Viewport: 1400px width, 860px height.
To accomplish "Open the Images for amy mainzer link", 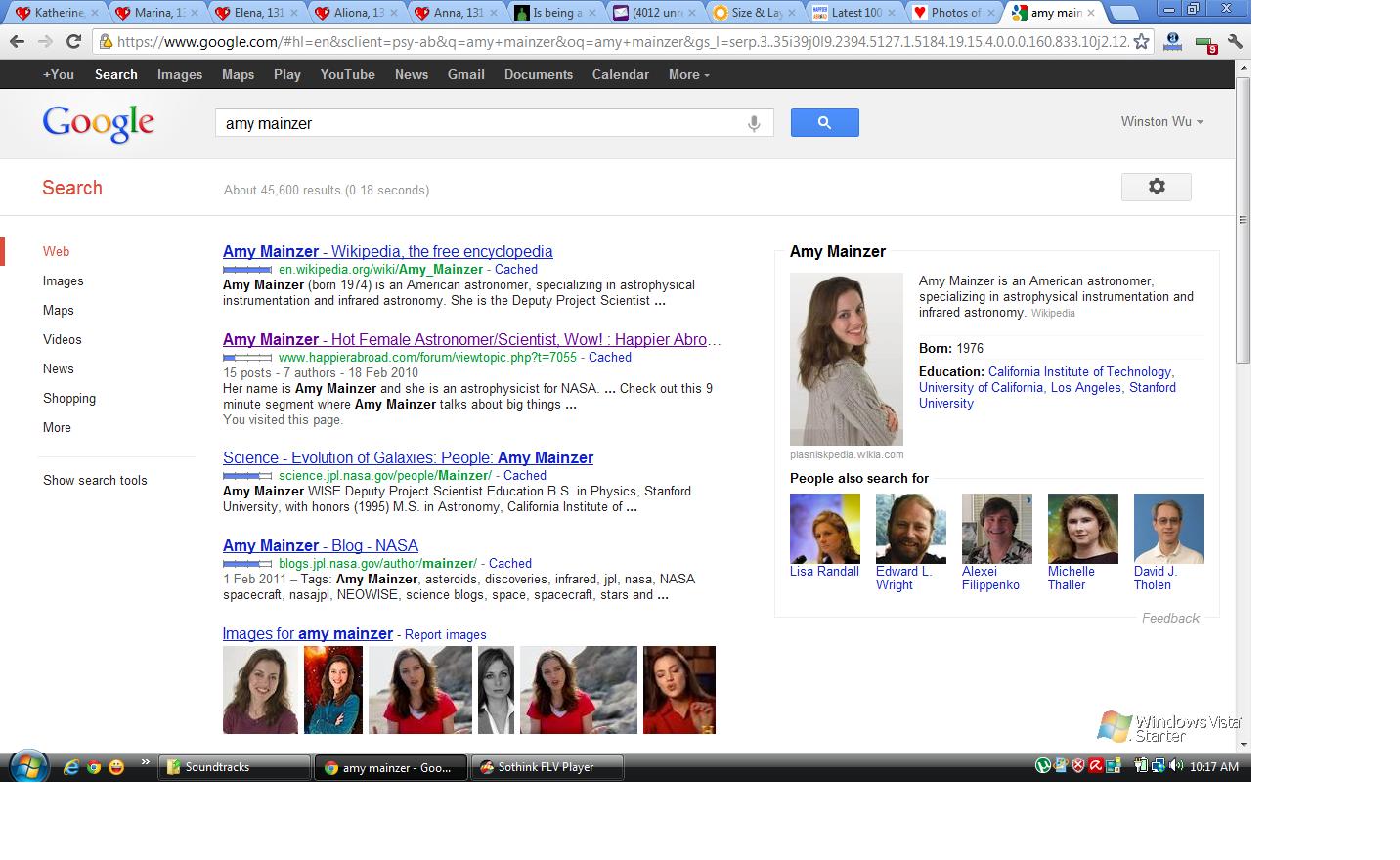I will click(x=308, y=633).
